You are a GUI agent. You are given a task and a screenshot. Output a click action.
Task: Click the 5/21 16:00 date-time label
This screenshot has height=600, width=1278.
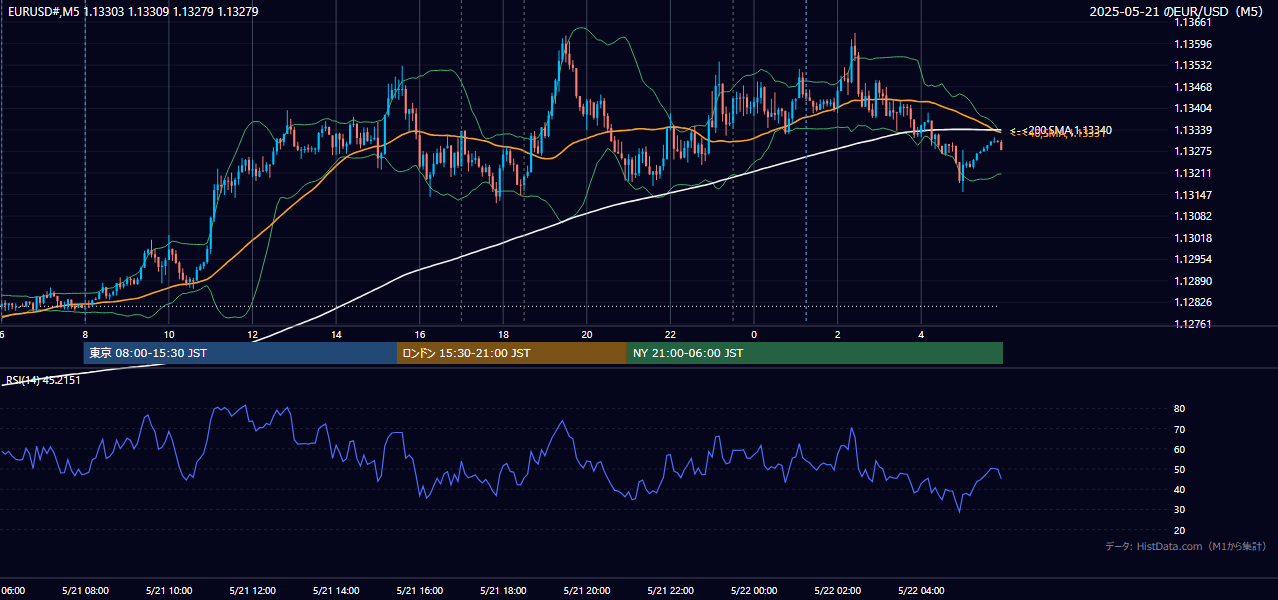(420, 591)
